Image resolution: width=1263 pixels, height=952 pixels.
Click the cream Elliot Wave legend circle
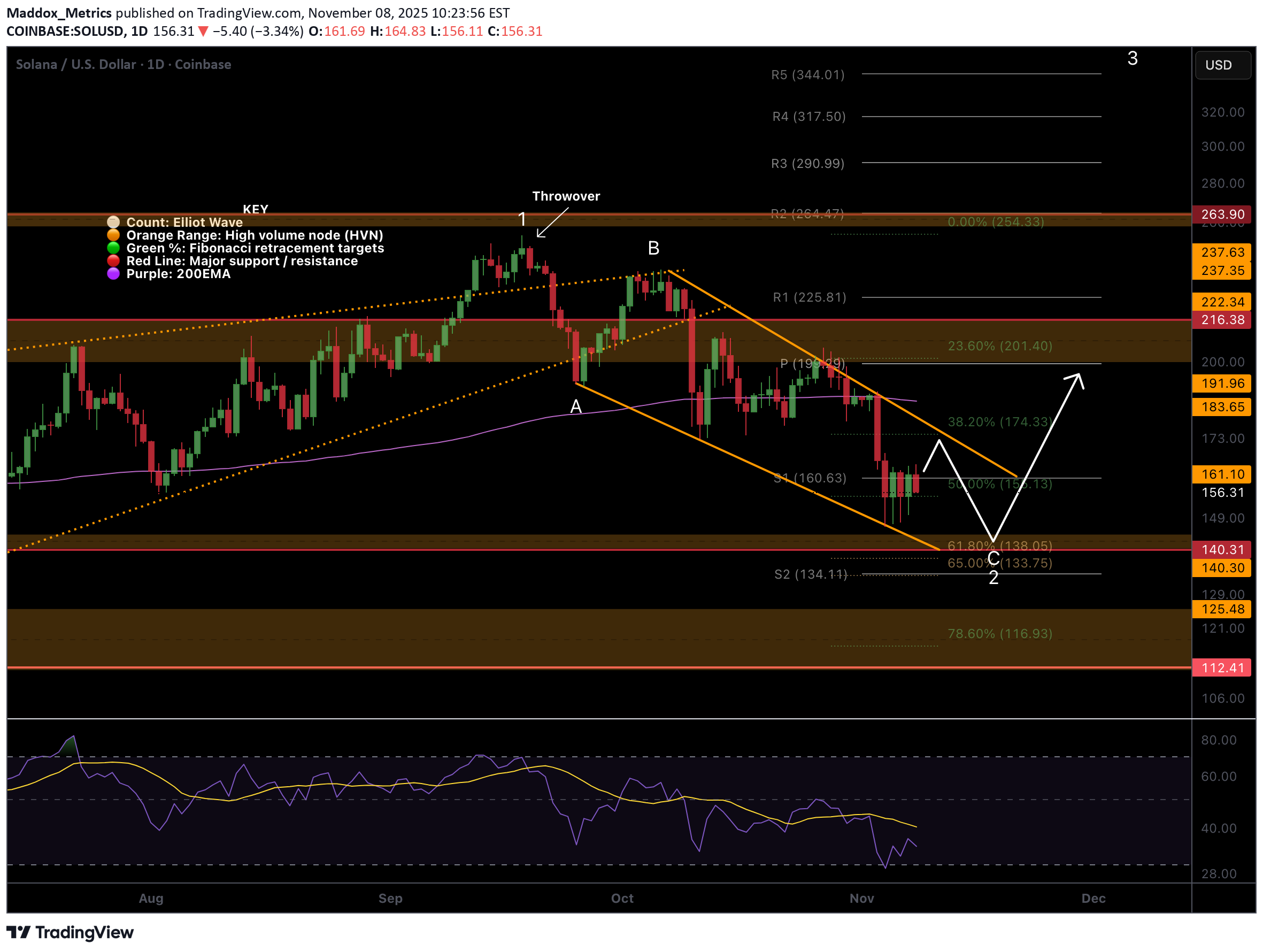click(x=113, y=222)
